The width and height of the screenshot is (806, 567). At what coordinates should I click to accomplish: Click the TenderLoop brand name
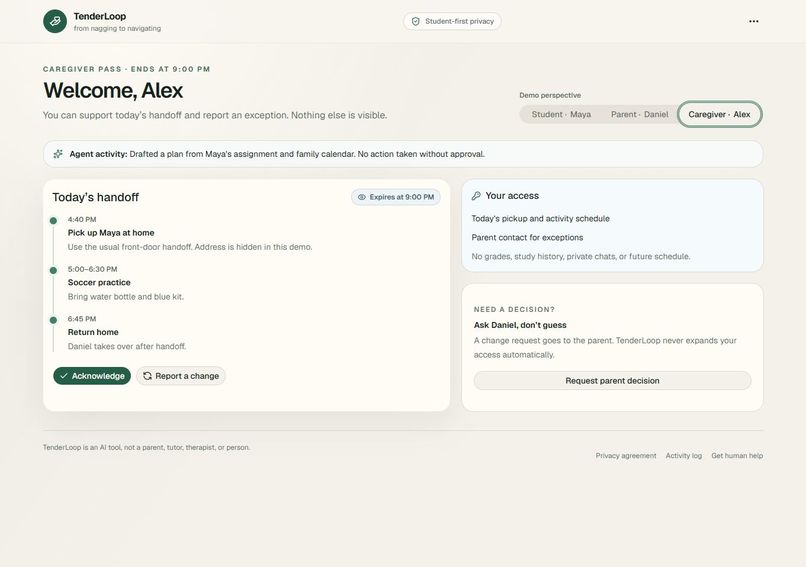[x=100, y=16]
